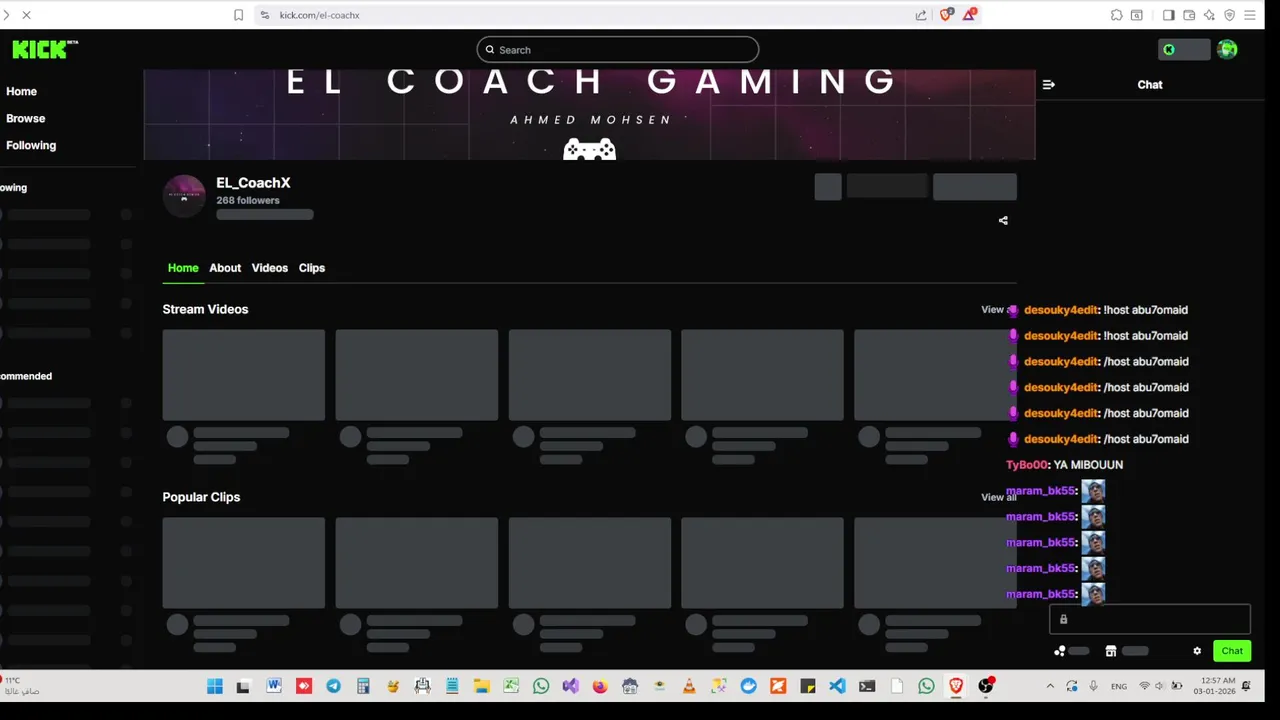Viewport: 1280px width, 720px height.
Task: Click the 268 followers text
Action: [248, 200]
